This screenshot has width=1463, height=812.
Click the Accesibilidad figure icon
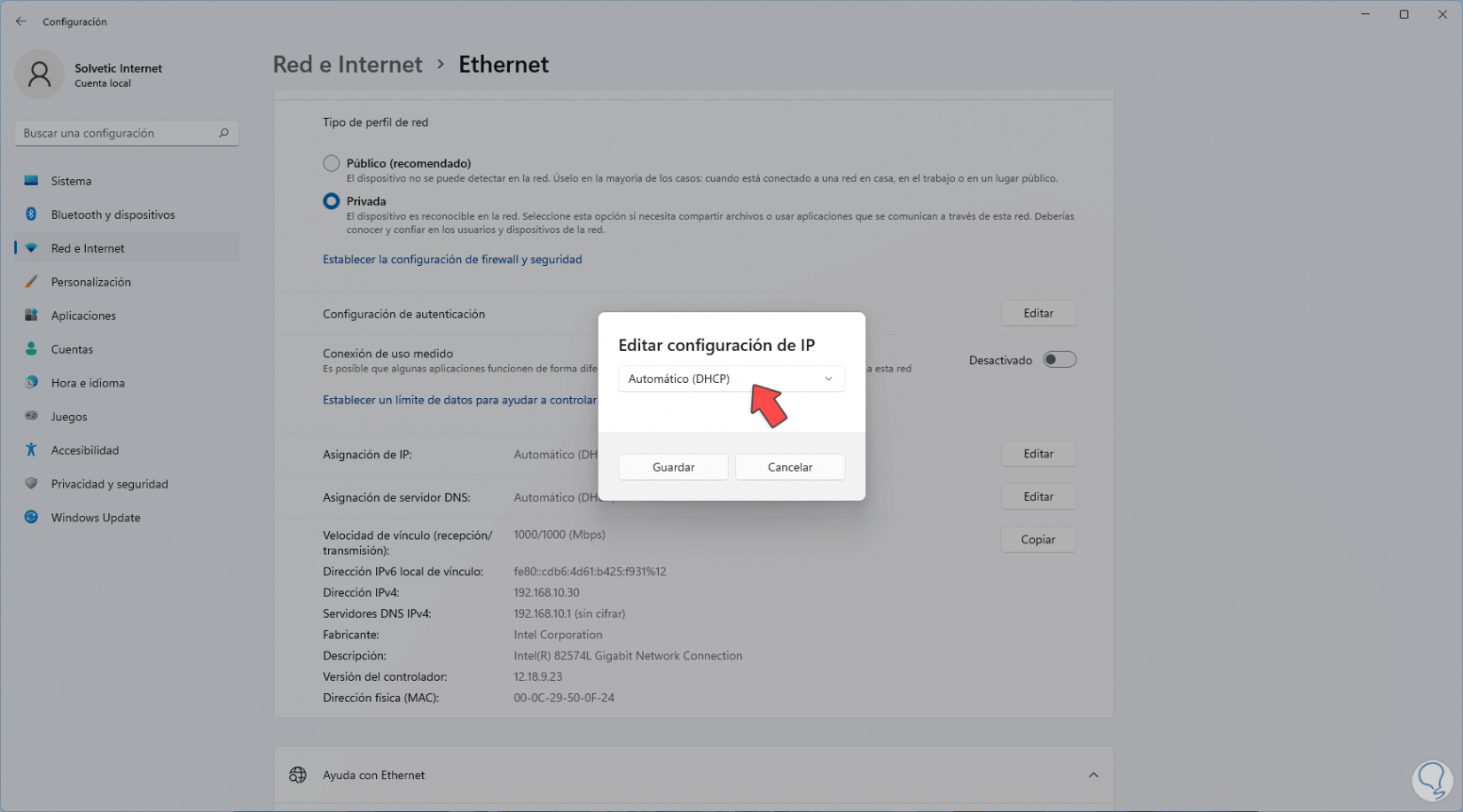click(x=31, y=450)
